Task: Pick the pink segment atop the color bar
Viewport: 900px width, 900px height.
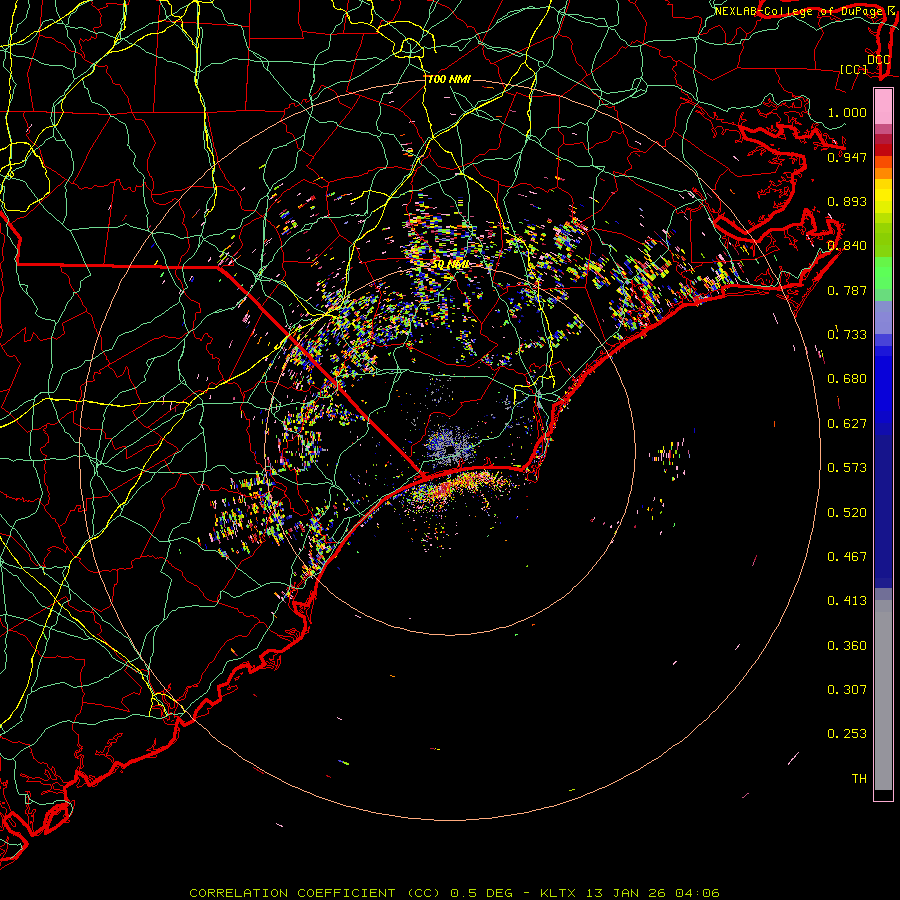Action: pos(883,106)
